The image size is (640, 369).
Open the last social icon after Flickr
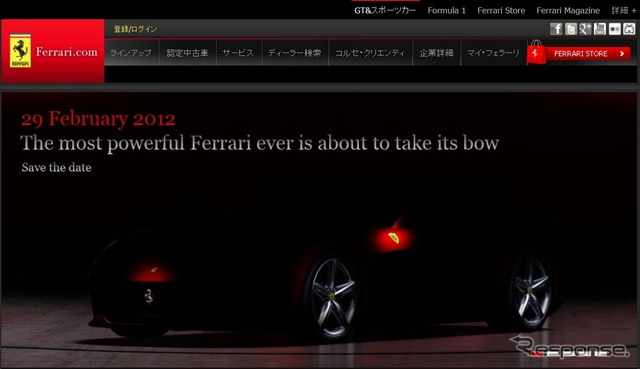pos(629,29)
